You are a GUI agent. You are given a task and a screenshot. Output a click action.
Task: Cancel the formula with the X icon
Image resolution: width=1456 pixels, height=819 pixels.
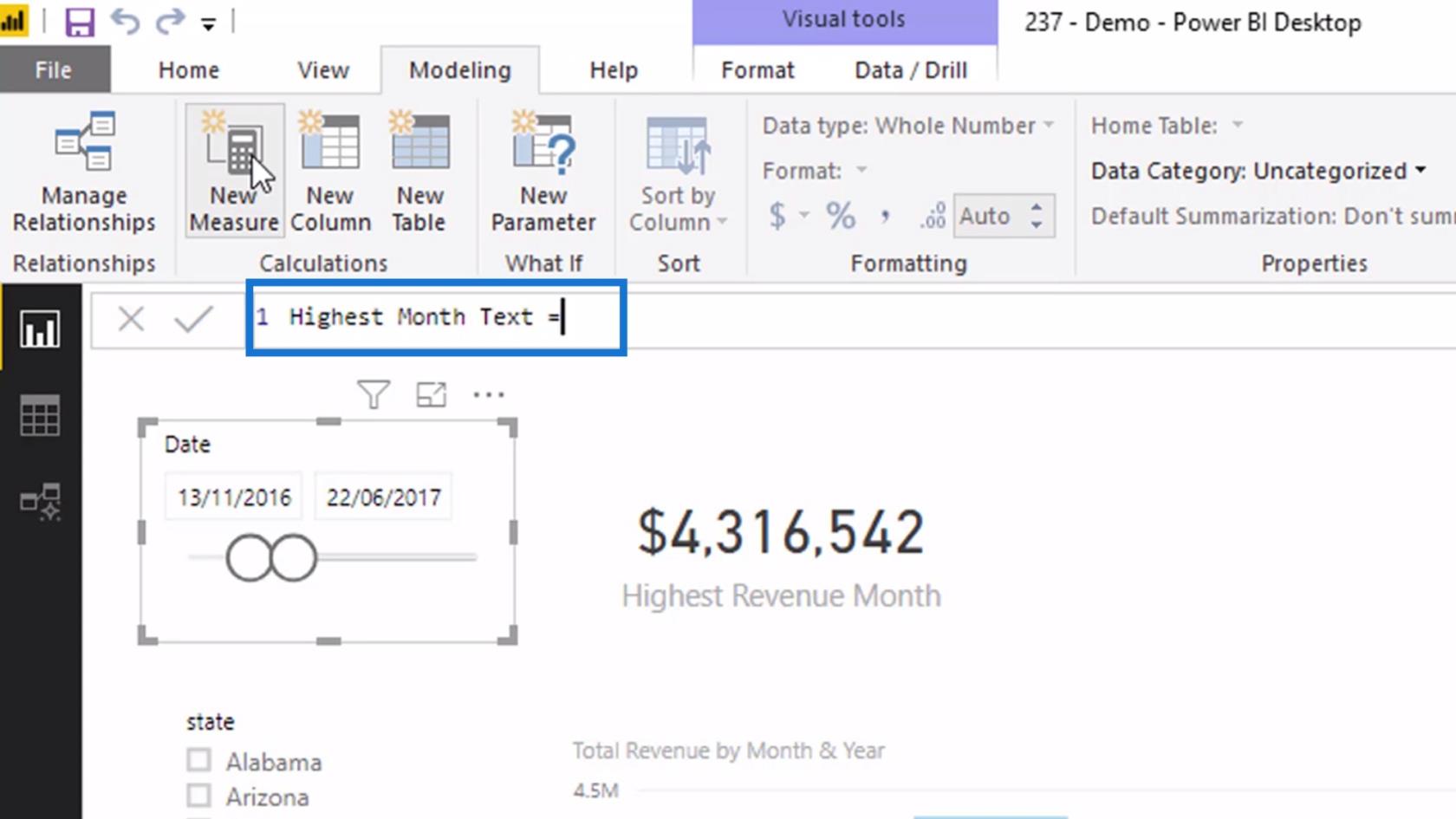tap(131, 319)
